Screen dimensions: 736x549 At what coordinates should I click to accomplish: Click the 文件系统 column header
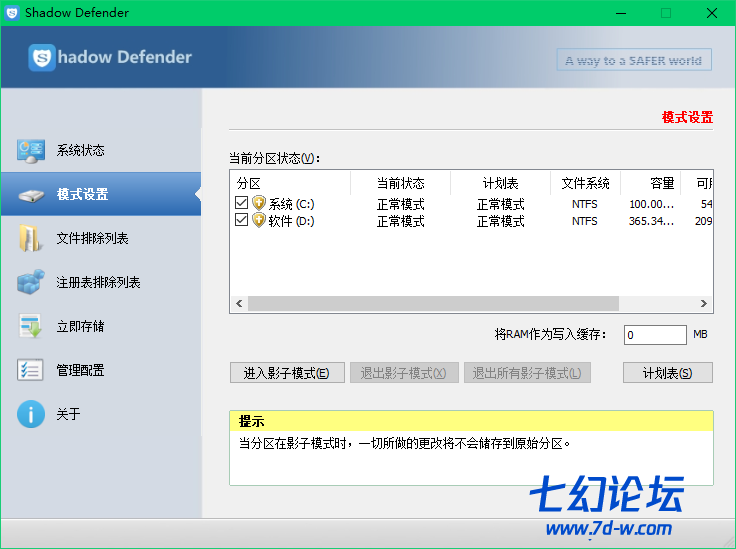(585, 183)
